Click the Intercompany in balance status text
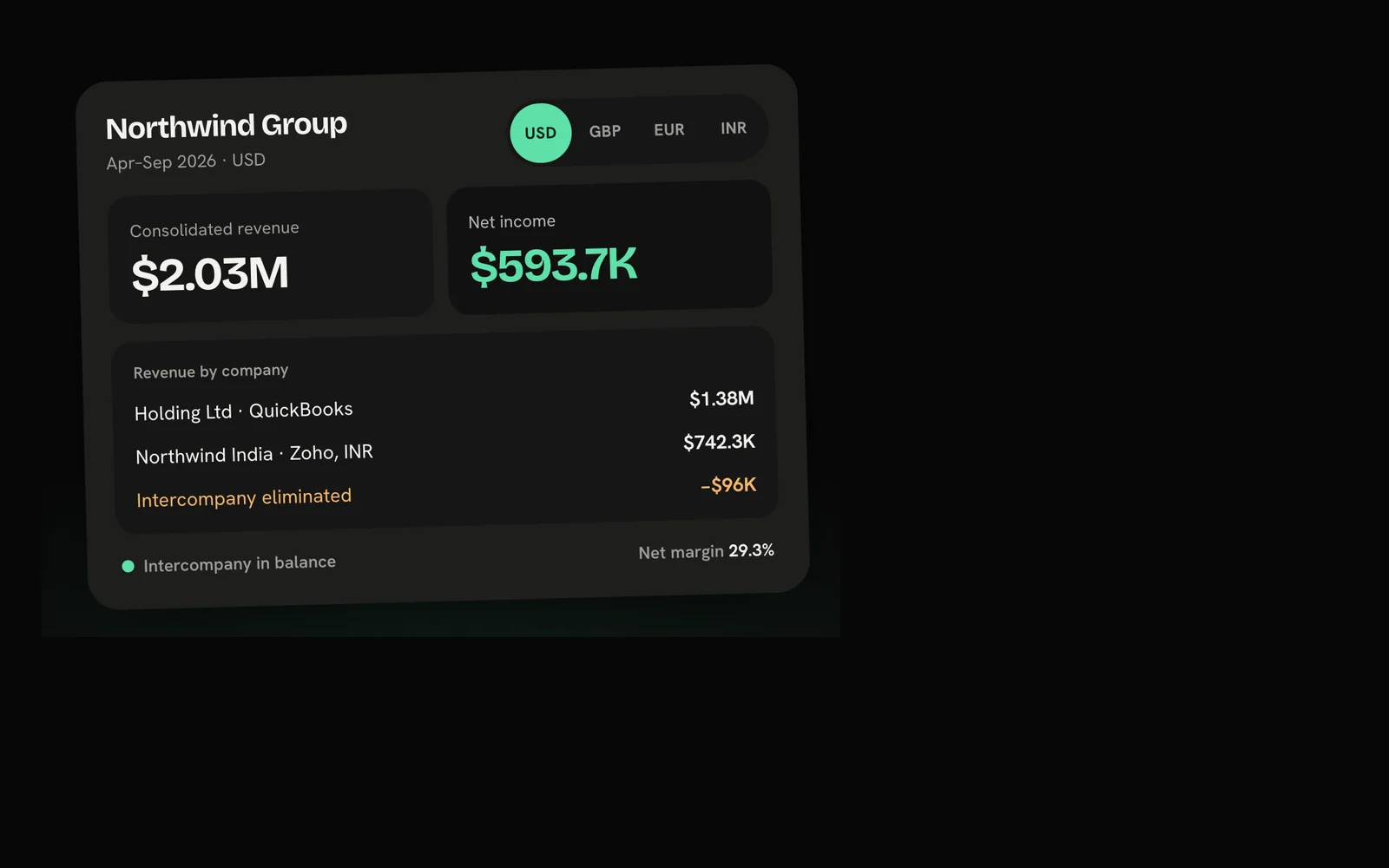 click(240, 564)
